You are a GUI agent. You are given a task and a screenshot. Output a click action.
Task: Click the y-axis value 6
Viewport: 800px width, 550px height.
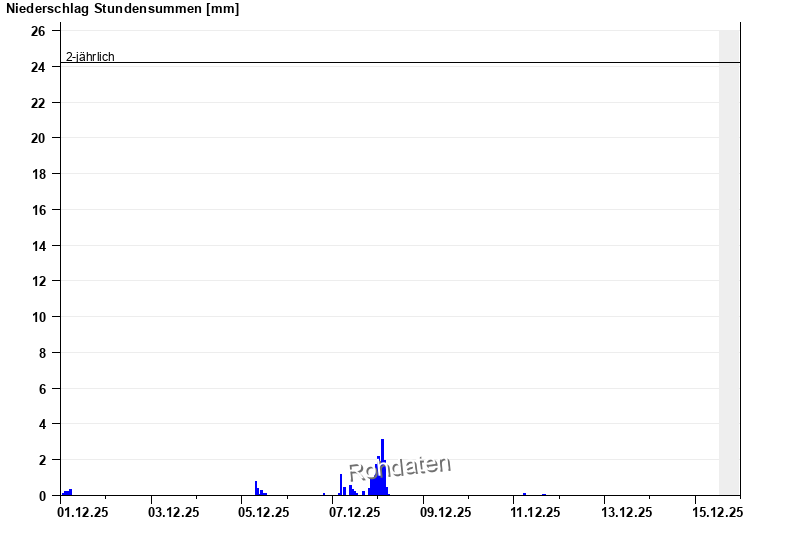pos(42,389)
